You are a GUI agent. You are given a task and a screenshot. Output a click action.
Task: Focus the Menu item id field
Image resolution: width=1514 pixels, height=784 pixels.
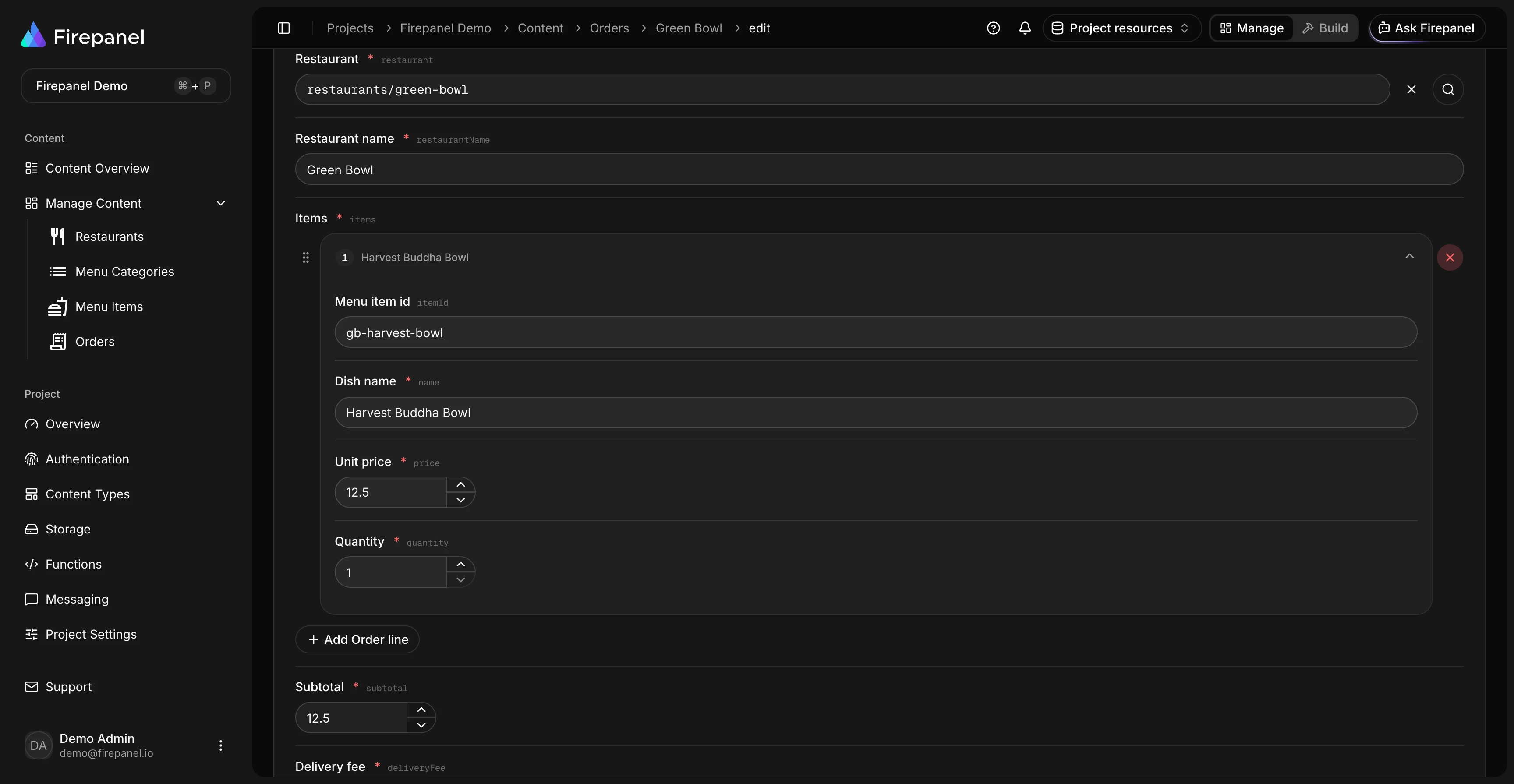coord(876,332)
